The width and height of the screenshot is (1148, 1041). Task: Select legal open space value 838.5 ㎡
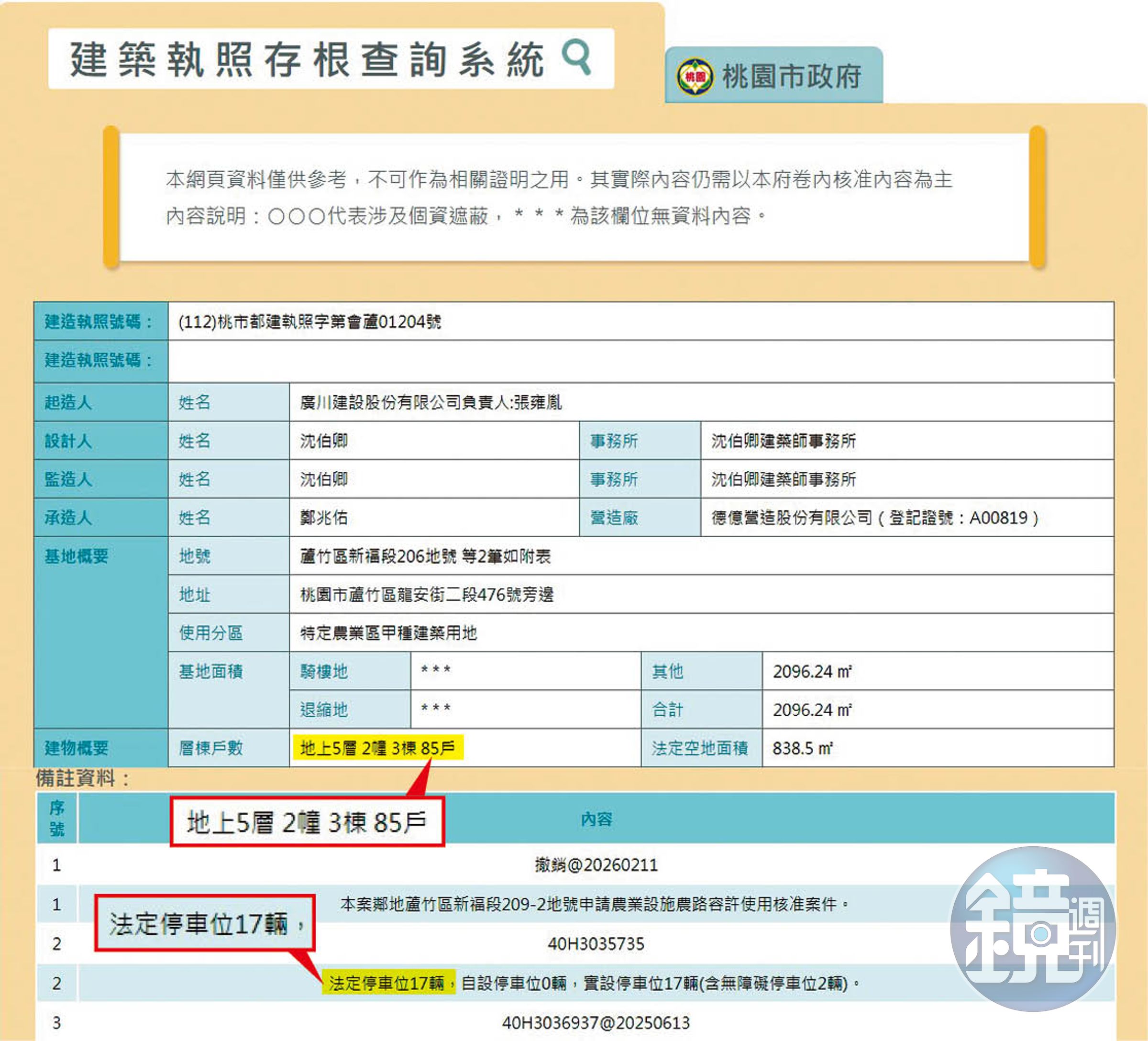tap(802, 748)
